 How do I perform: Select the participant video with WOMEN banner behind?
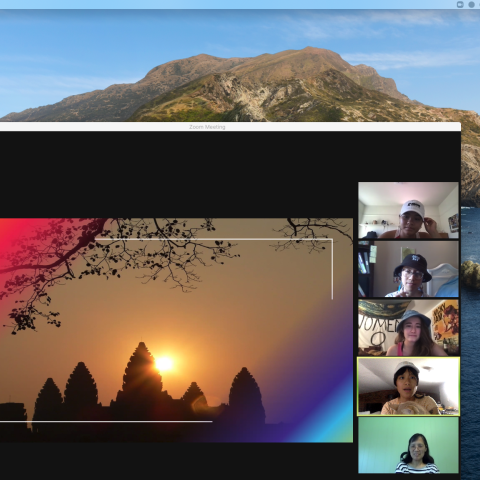point(408,327)
